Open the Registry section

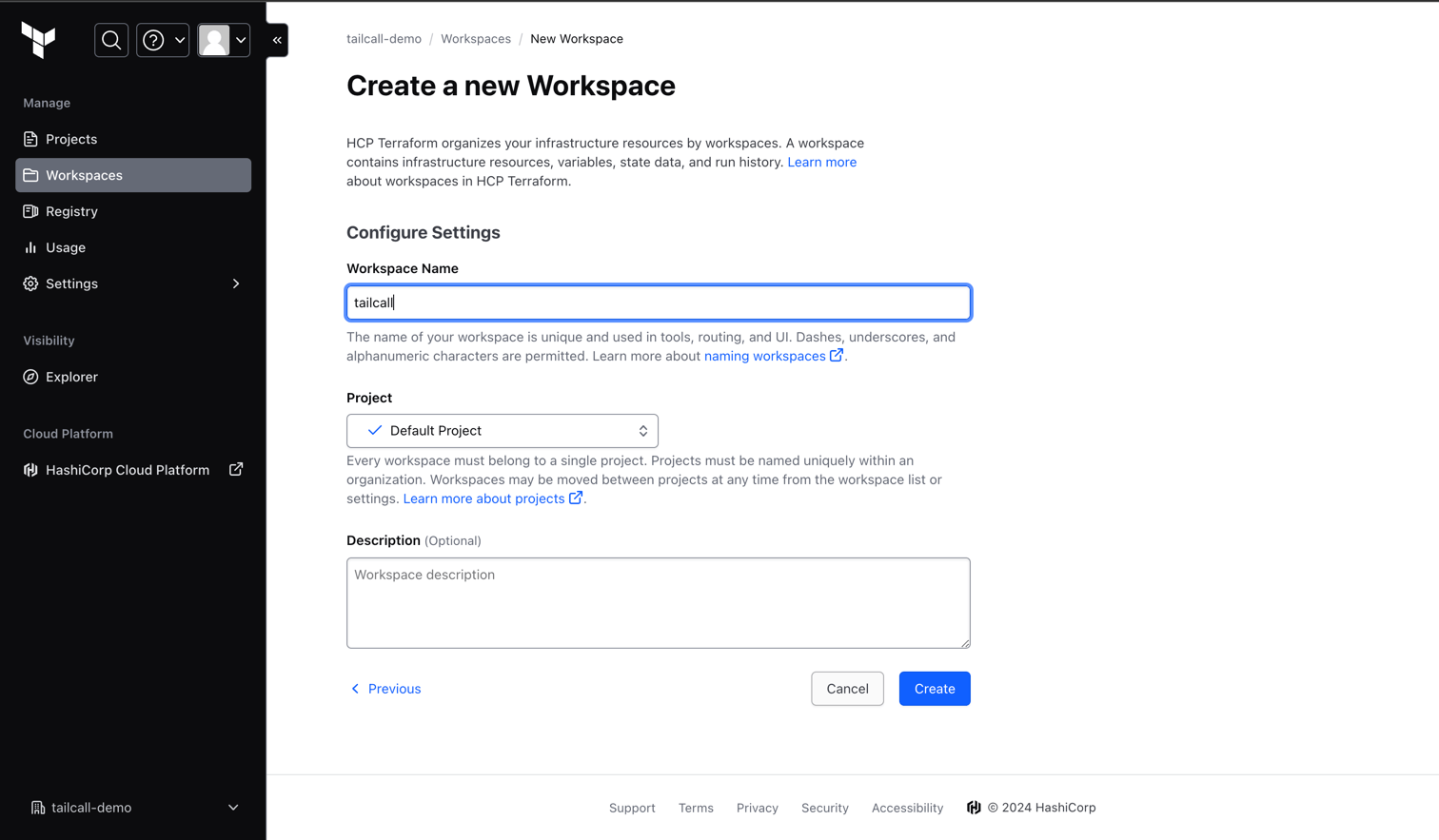[70, 211]
